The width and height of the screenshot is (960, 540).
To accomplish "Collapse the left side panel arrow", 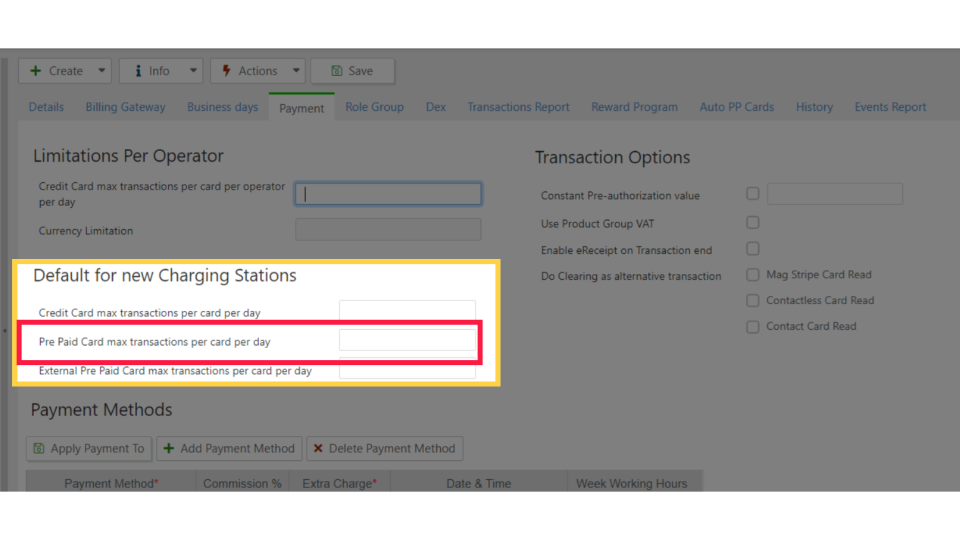I will pos(5,331).
